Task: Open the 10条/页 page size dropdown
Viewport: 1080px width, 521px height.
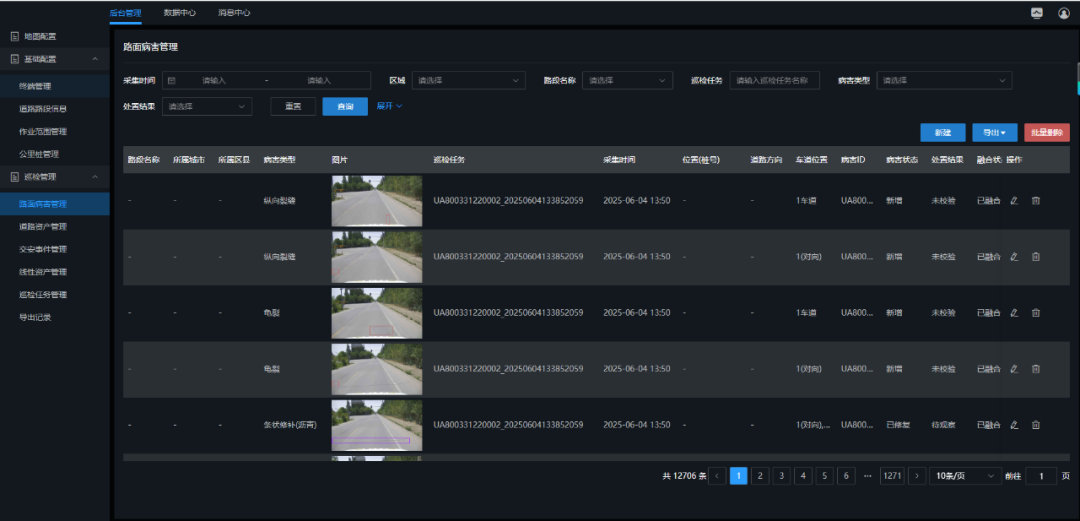Action: 964,476
